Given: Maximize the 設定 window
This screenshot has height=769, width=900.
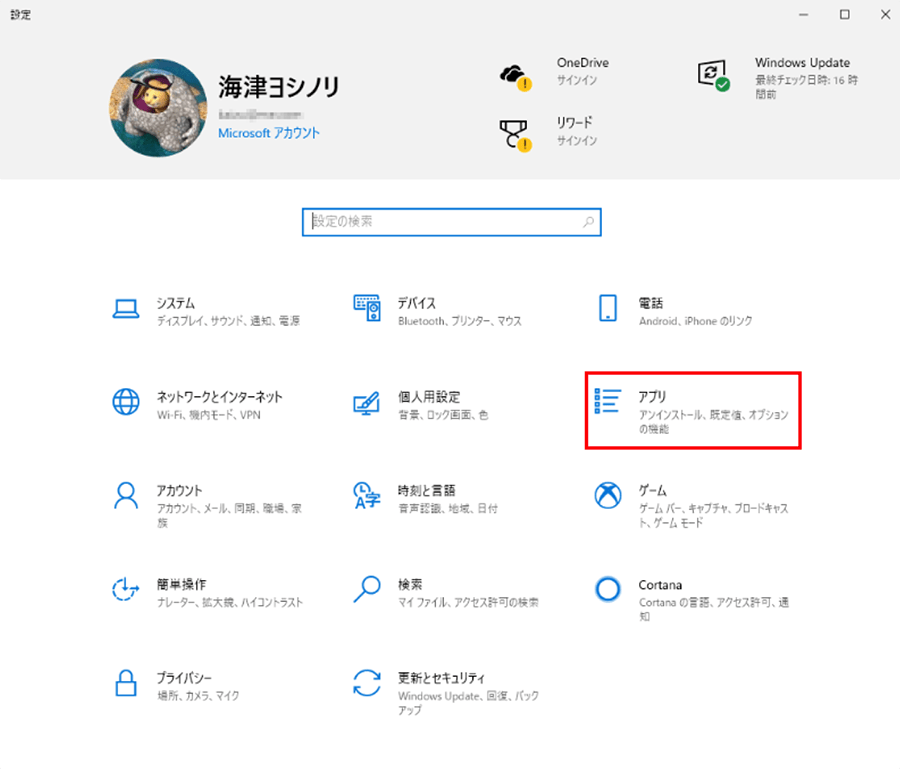Looking at the screenshot, I should pyautogui.click(x=845, y=14).
